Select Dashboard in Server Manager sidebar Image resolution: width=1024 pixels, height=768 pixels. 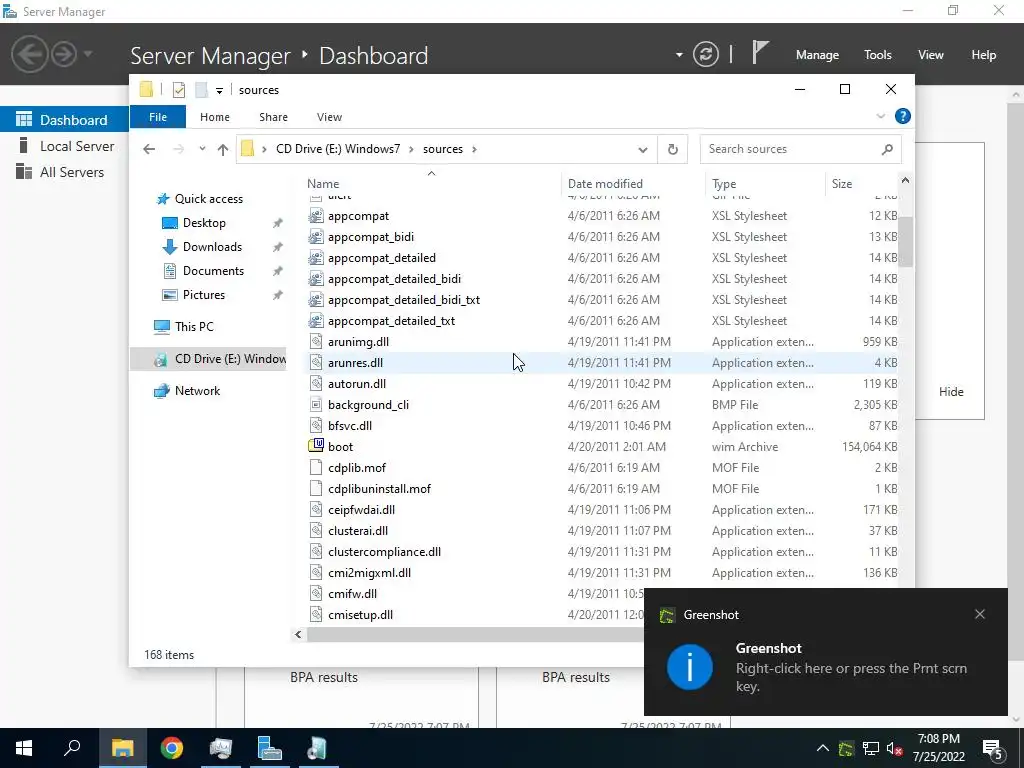(64, 120)
